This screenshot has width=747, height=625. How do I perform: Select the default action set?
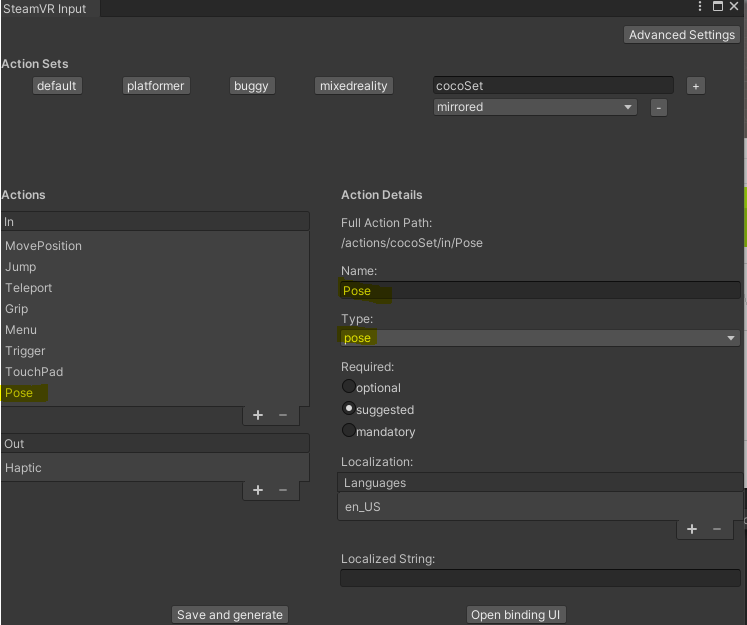[x=57, y=86]
